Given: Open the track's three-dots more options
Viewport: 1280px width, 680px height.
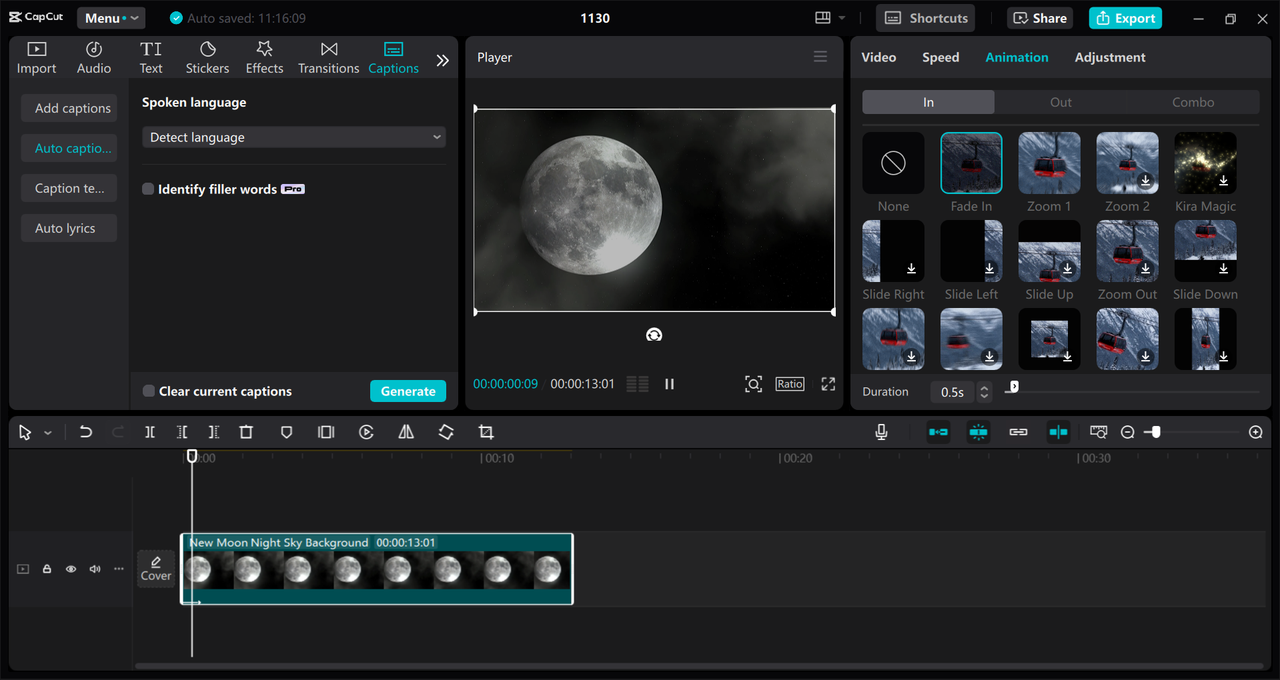Looking at the screenshot, I should pyautogui.click(x=119, y=569).
